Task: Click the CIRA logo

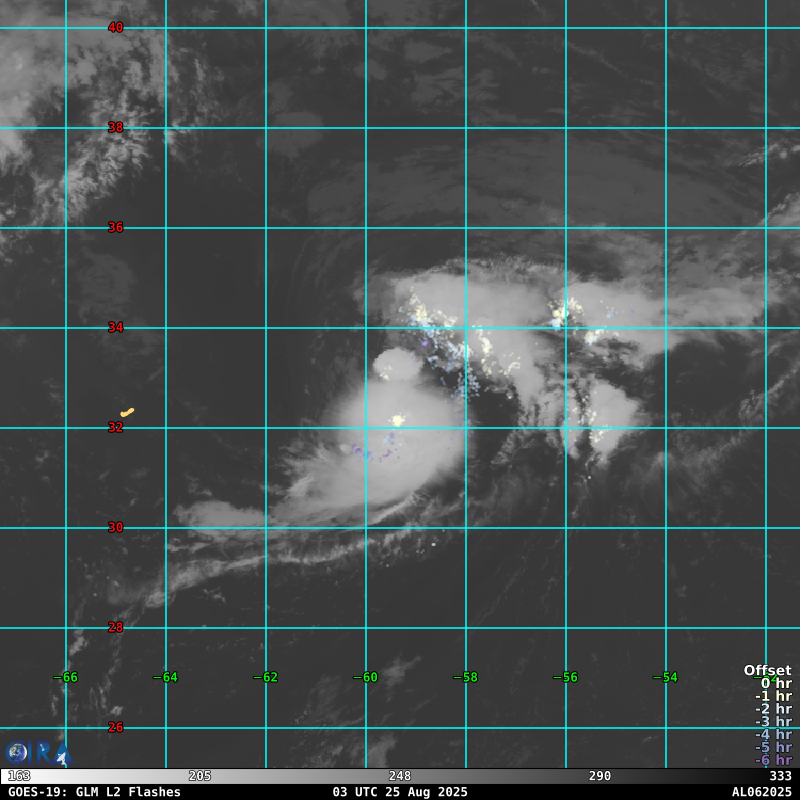Action: click(39, 753)
